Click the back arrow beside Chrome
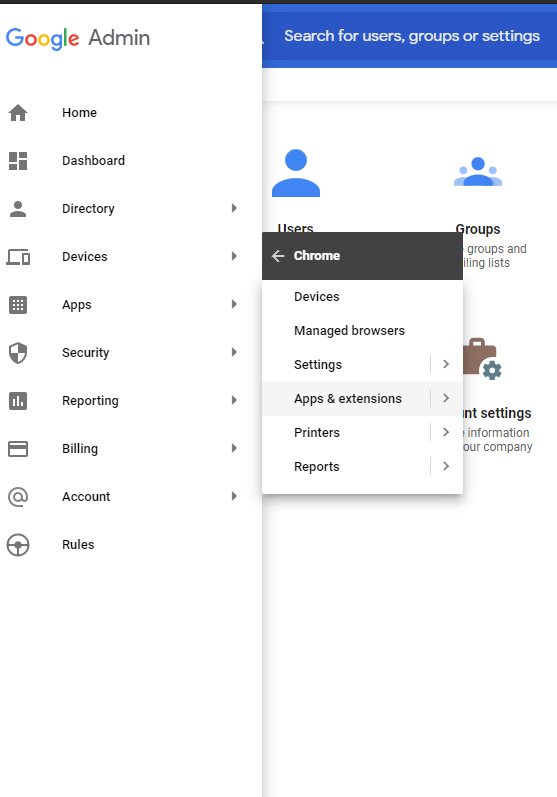The image size is (557, 797). point(278,256)
